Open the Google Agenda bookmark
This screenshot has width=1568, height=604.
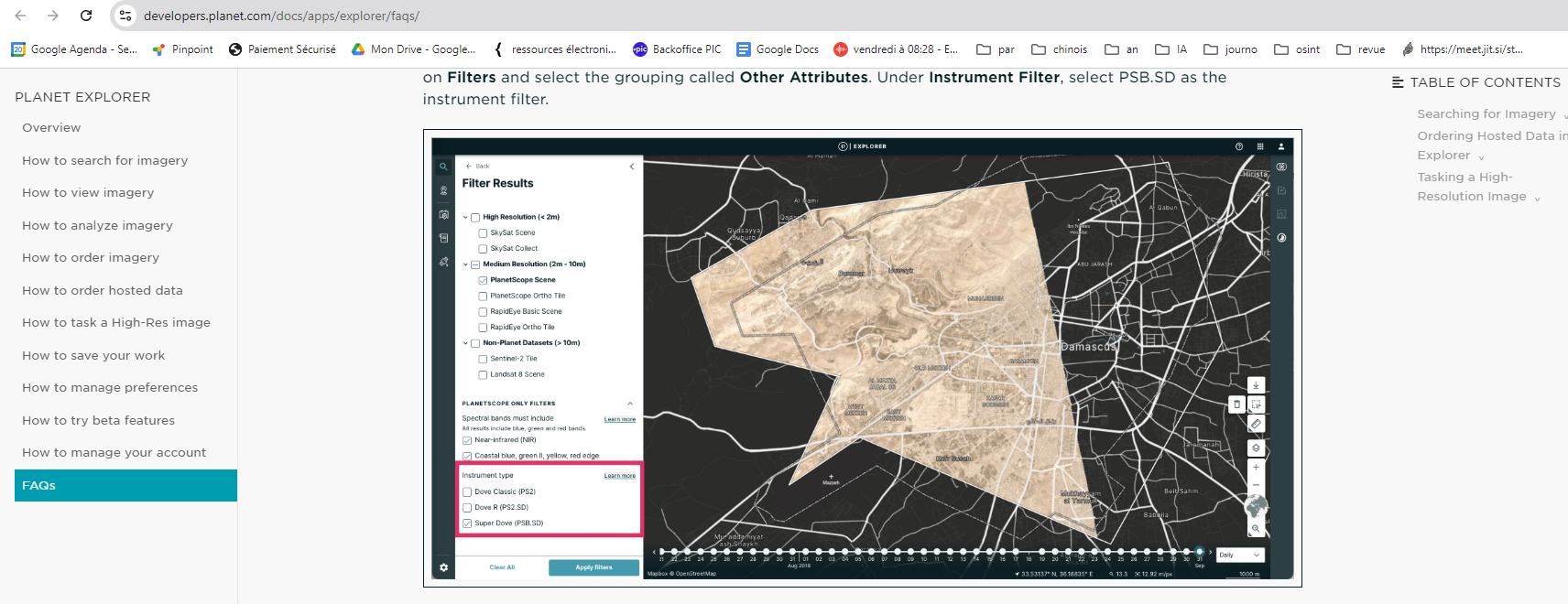(x=74, y=49)
